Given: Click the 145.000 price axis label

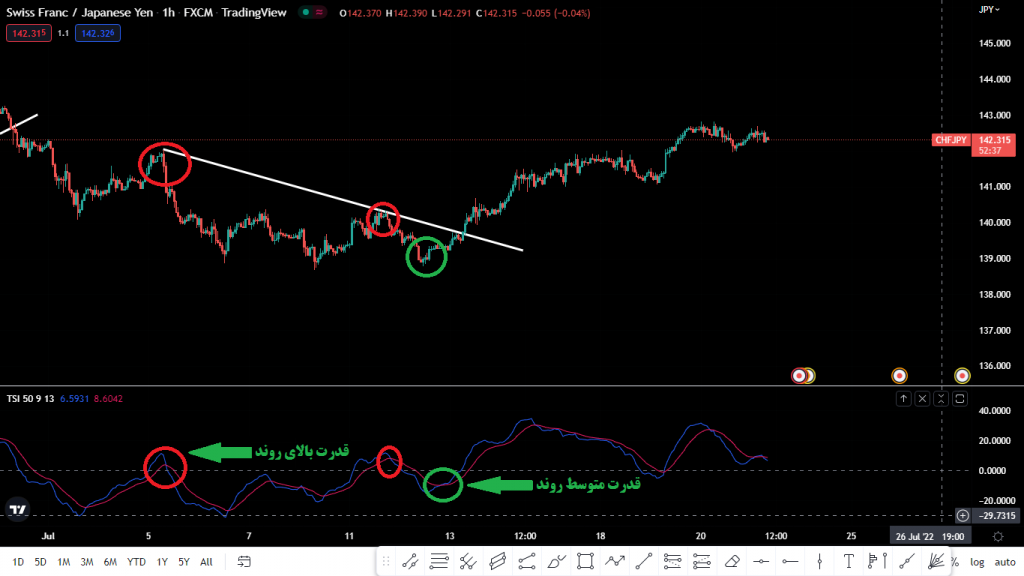Looking at the screenshot, I should 995,43.
